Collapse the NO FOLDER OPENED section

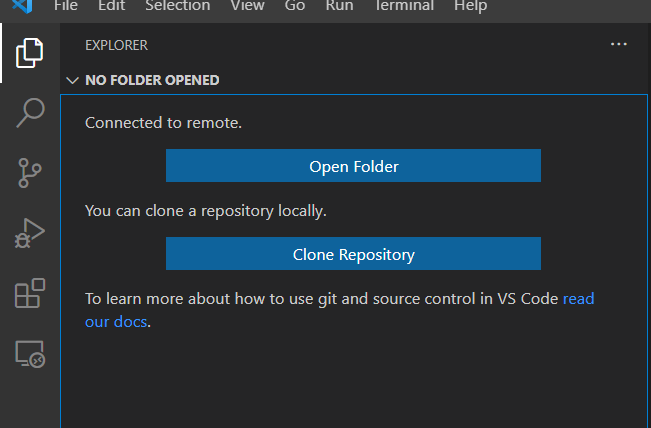tap(71, 80)
